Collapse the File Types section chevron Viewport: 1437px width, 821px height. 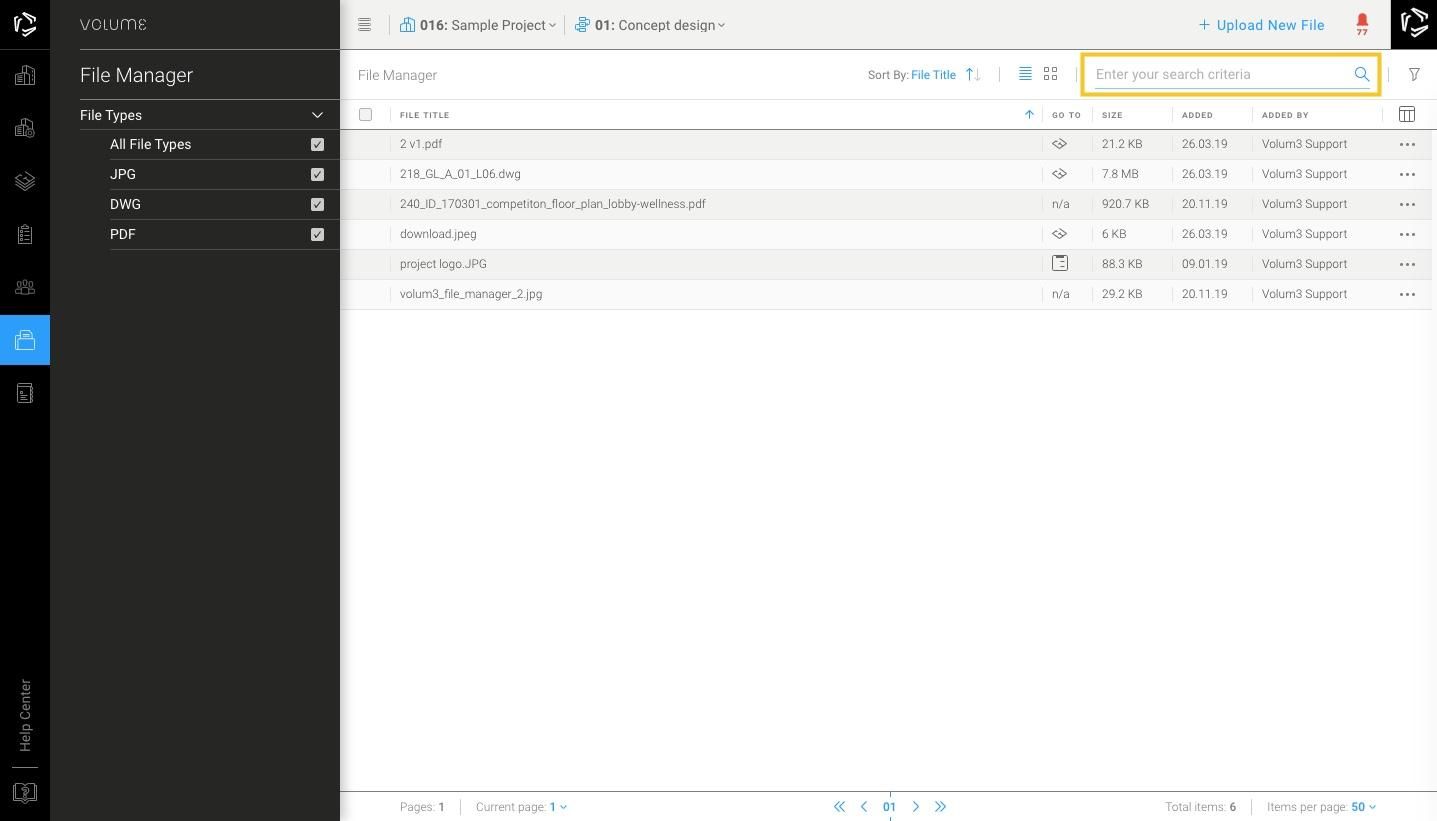[317, 115]
